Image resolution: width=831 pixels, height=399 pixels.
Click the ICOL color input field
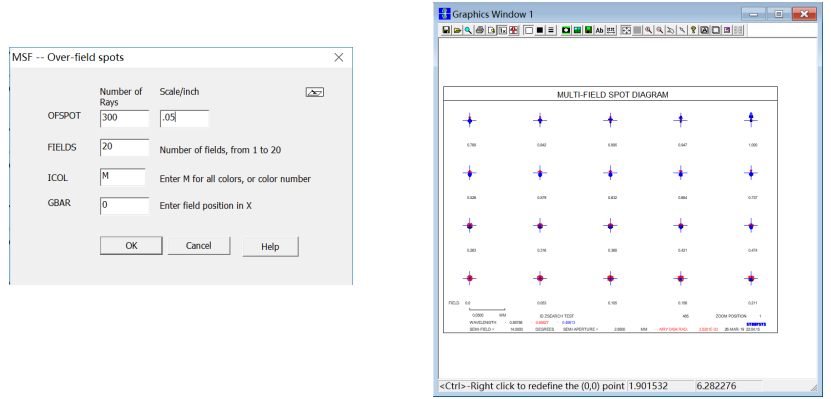pyautogui.click(x=122, y=177)
